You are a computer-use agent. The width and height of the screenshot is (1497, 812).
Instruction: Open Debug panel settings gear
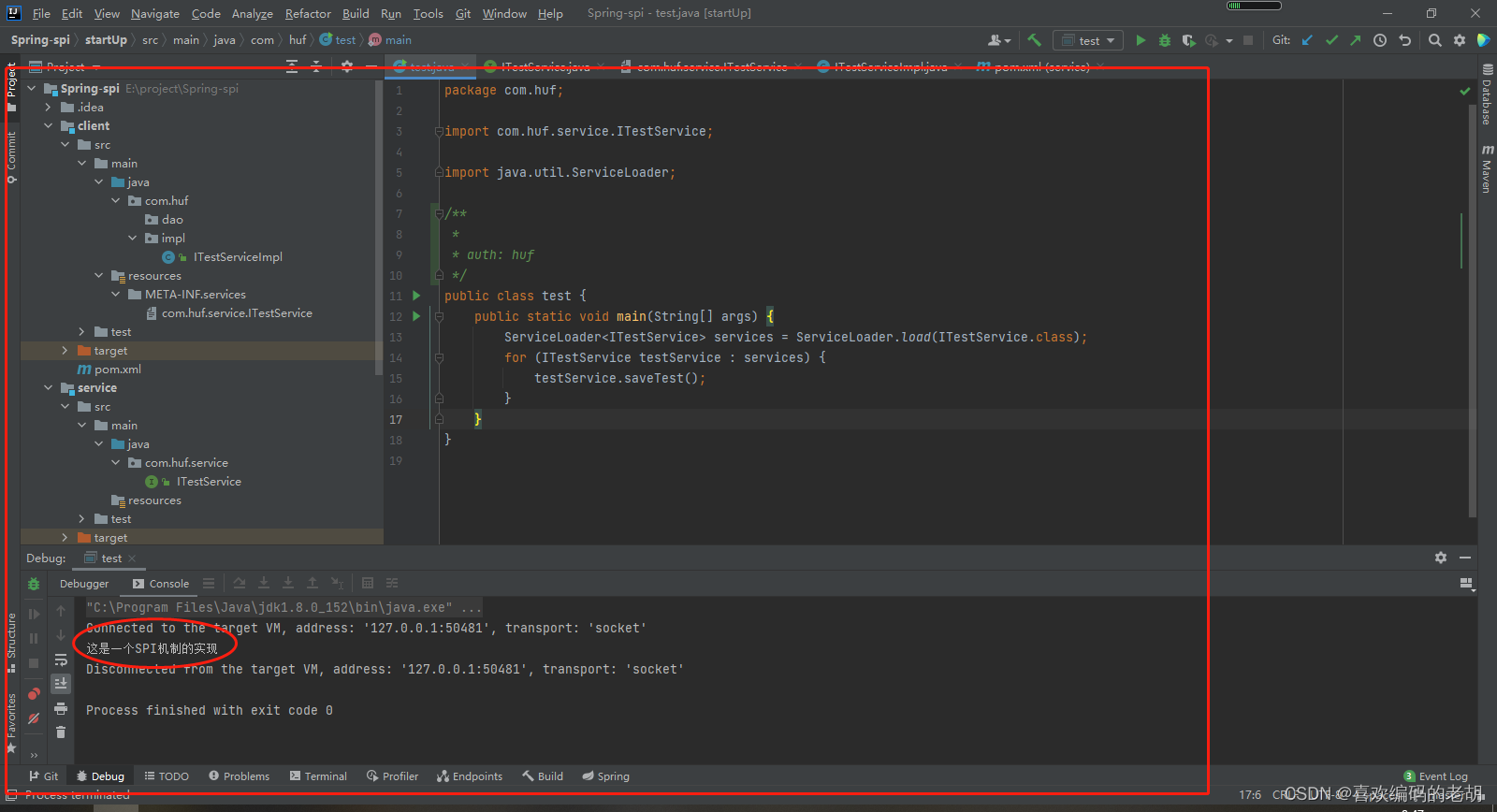tap(1441, 558)
